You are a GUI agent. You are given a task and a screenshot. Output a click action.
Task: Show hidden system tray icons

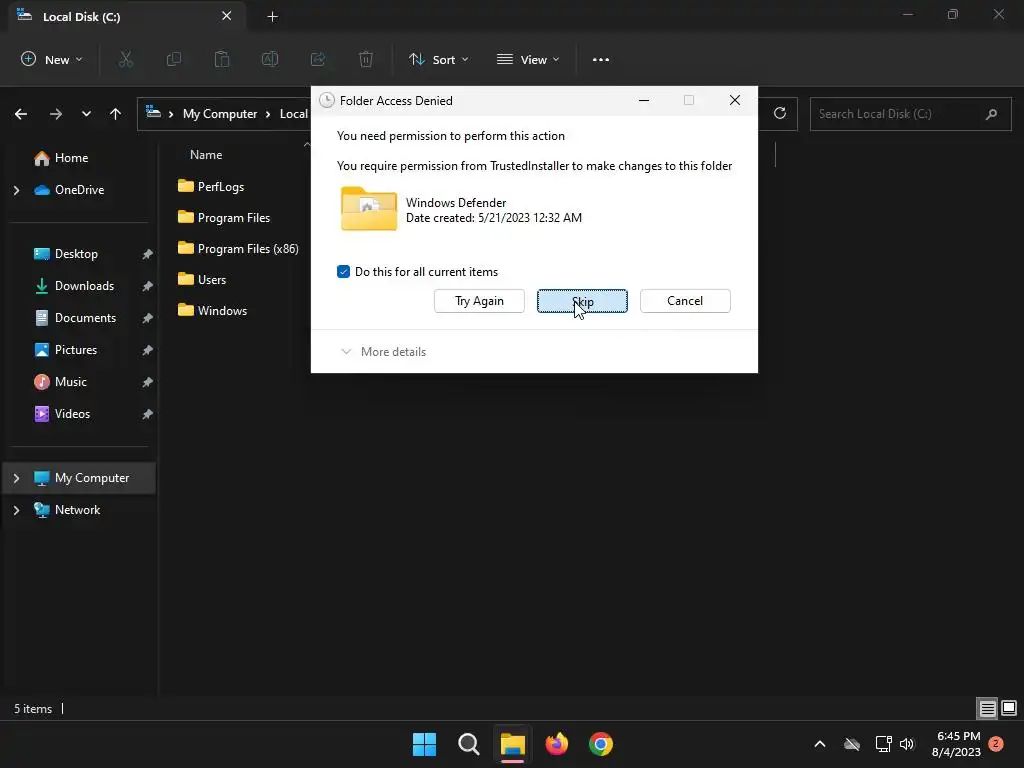click(820, 744)
